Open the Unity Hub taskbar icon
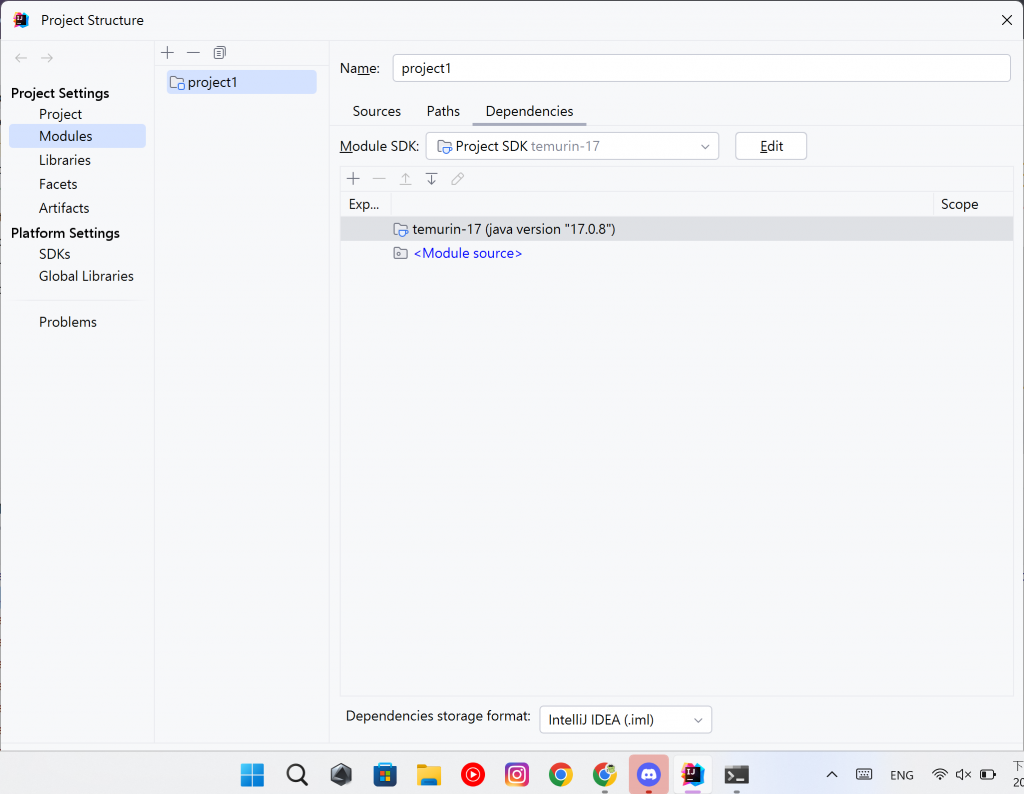Screen dimensions: 1024x794 click(341, 775)
